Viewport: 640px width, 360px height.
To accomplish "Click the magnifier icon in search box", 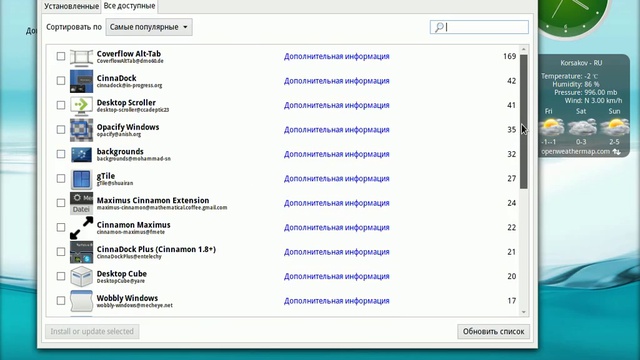I will 439,27.
